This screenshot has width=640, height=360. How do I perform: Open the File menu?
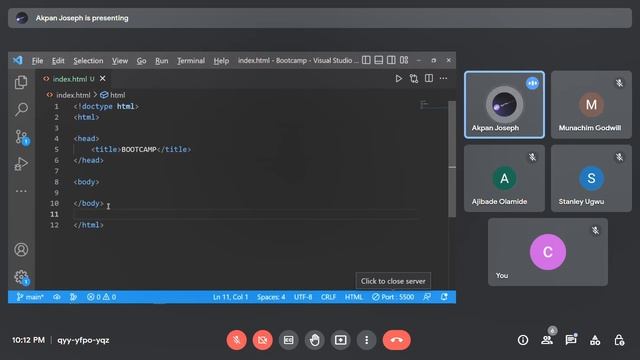pos(37,61)
